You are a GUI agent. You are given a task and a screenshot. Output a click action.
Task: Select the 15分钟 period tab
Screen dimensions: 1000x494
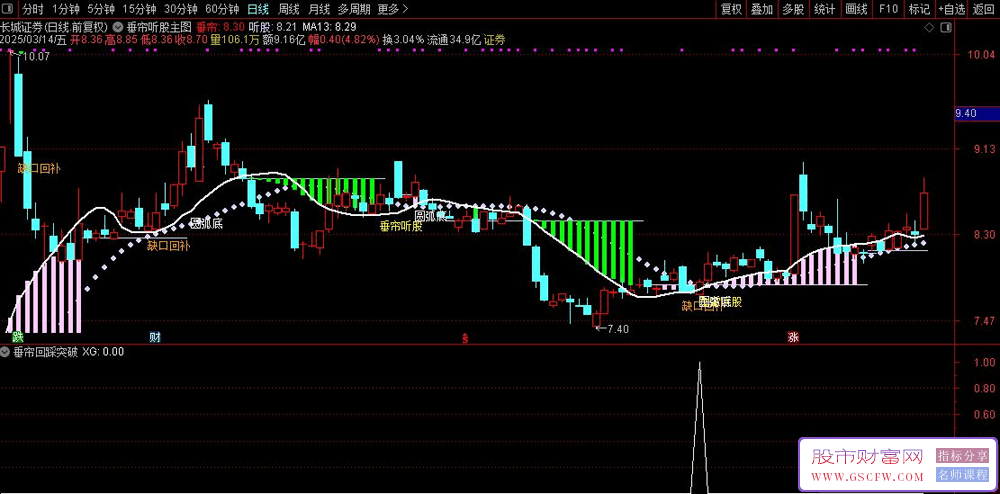[139, 9]
